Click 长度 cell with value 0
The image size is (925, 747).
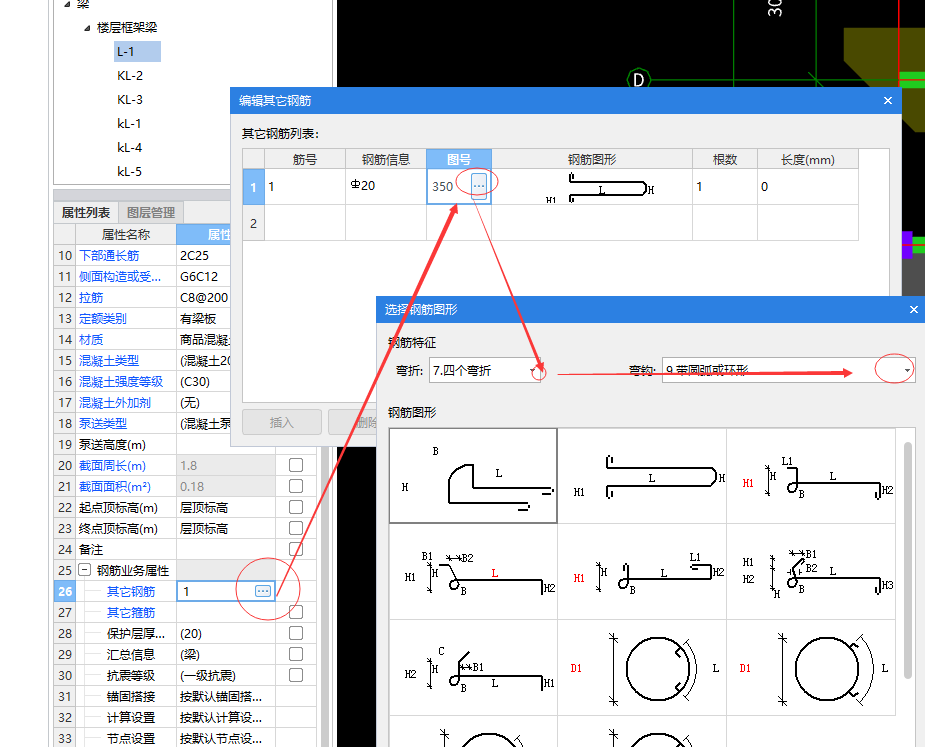pyautogui.click(x=808, y=186)
